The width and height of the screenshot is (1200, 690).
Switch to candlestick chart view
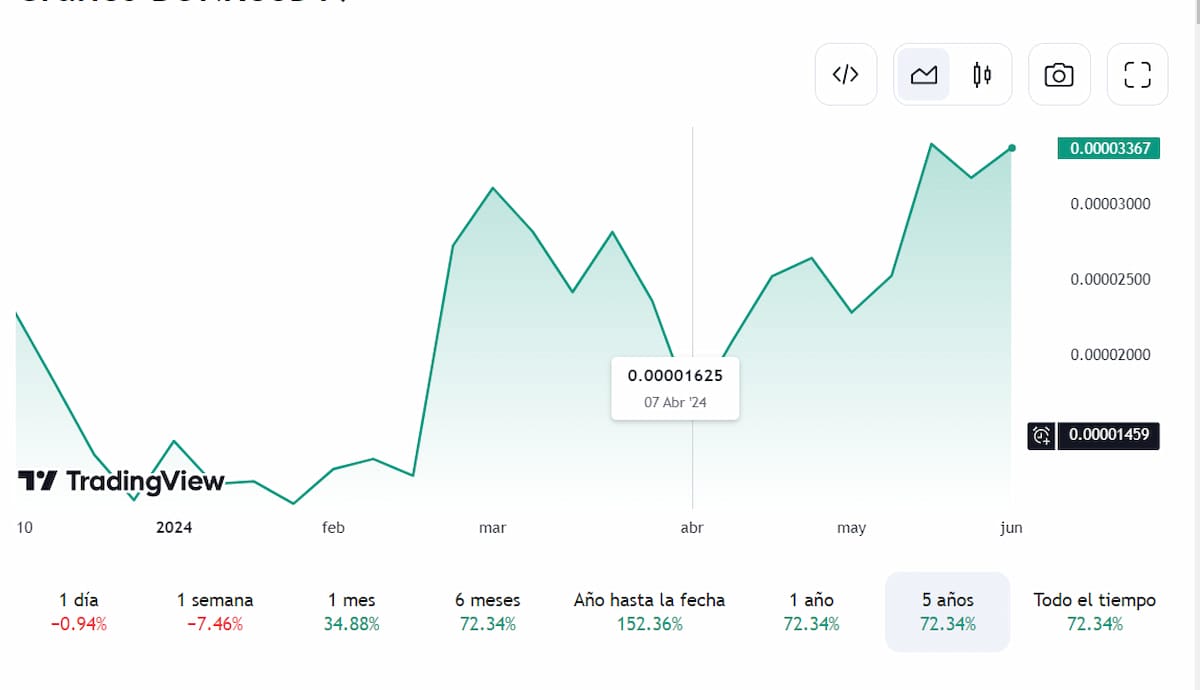(982, 75)
